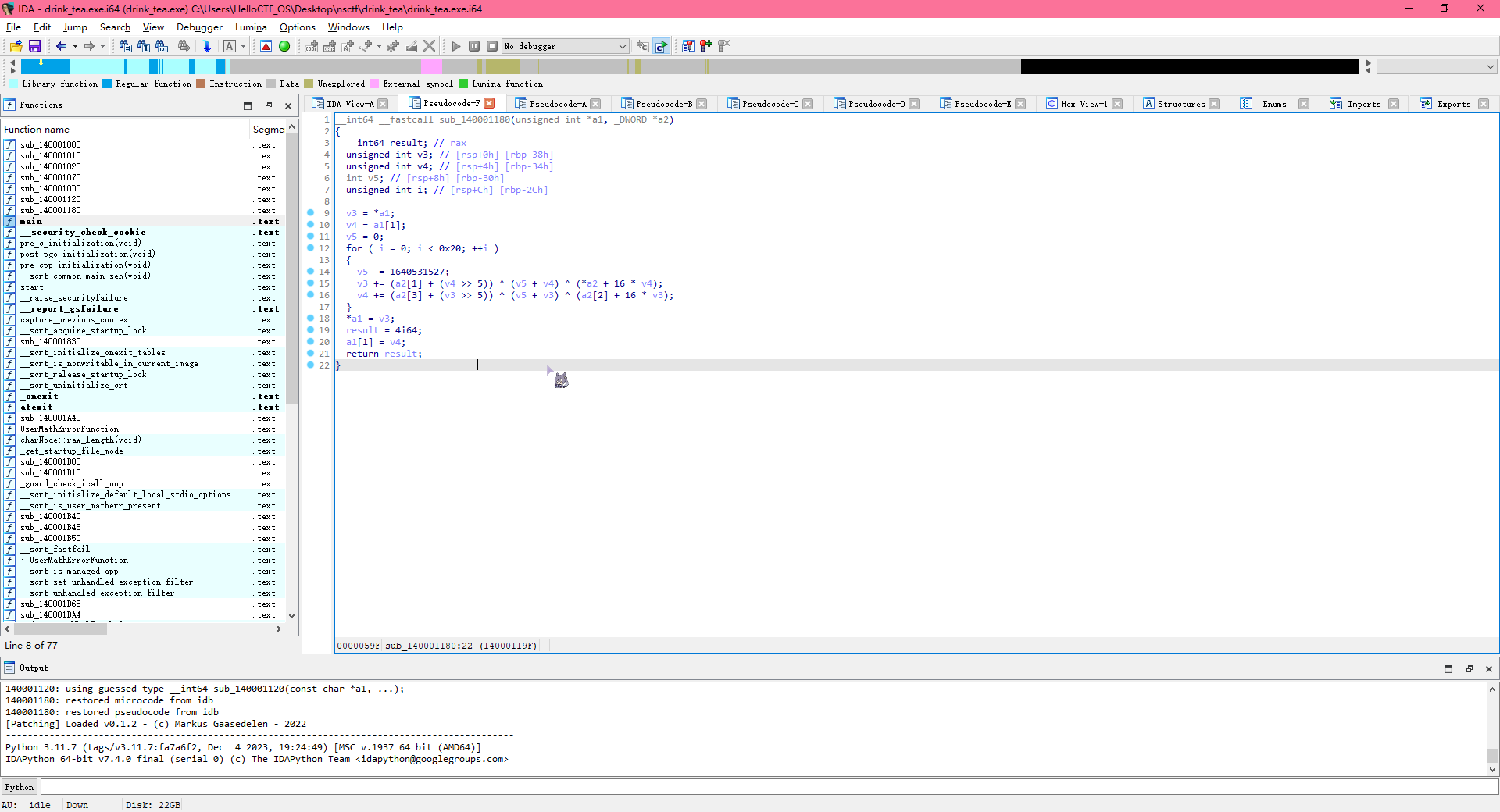Image resolution: width=1500 pixels, height=812 pixels.
Task: Click the Python command input field
Action: (766, 787)
